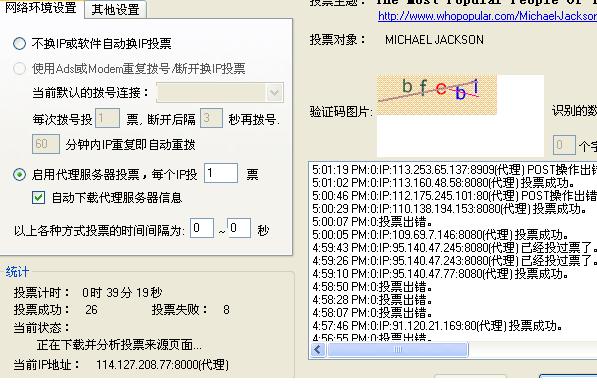Viewport: 597px width, 384px height.
Task: Open the 其他设置 tab
Action: point(115,10)
